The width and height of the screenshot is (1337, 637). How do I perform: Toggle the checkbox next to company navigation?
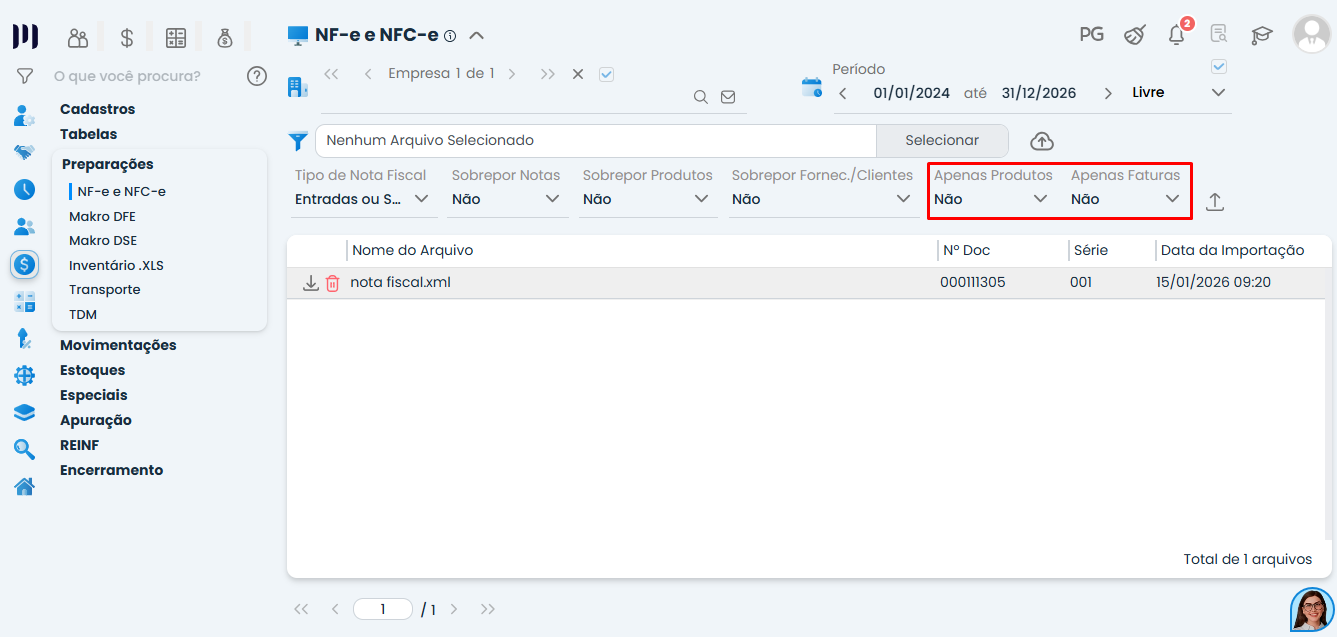pos(606,74)
